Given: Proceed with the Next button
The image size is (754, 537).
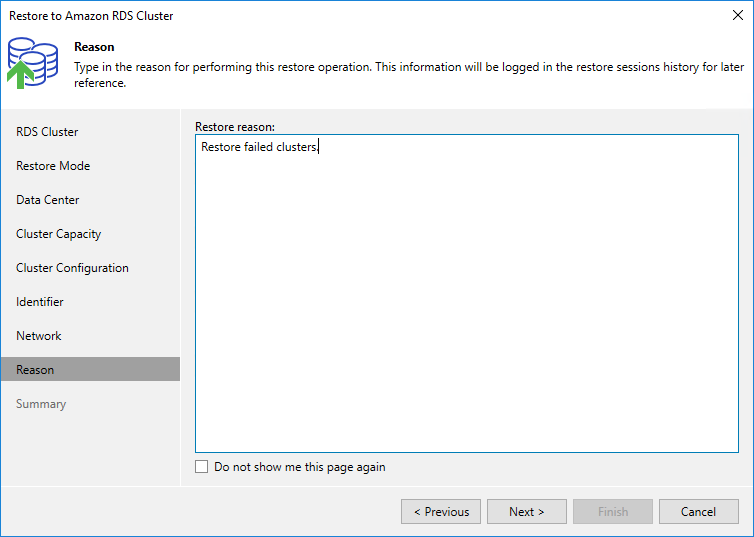Looking at the screenshot, I should [527, 512].
